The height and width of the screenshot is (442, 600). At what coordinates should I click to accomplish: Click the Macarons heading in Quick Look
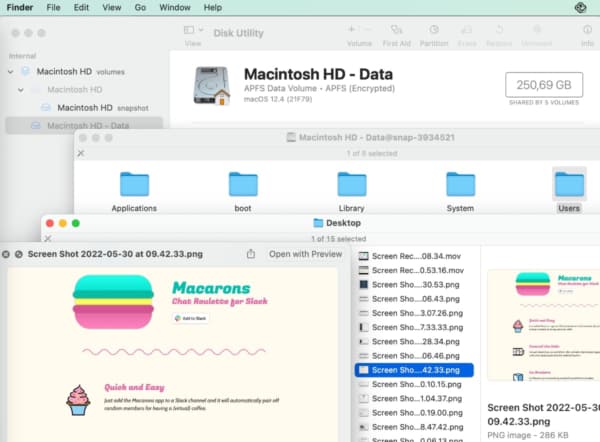coord(211,288)
